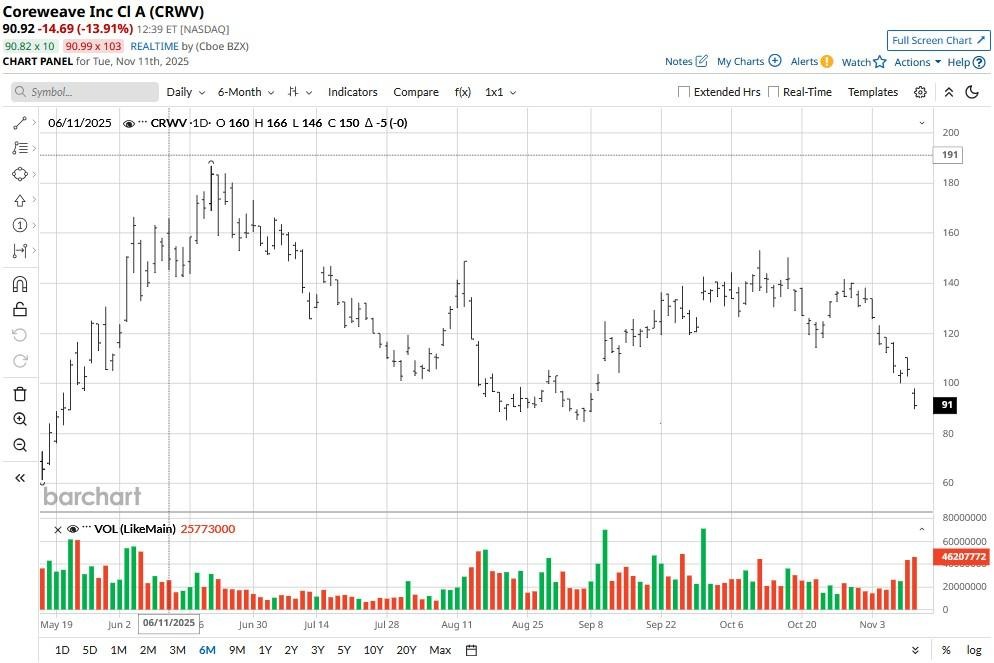Image resolution: width=994 pixels, height=663 pixels.
Task: Add to My Charts
Action: coord(749,61)
